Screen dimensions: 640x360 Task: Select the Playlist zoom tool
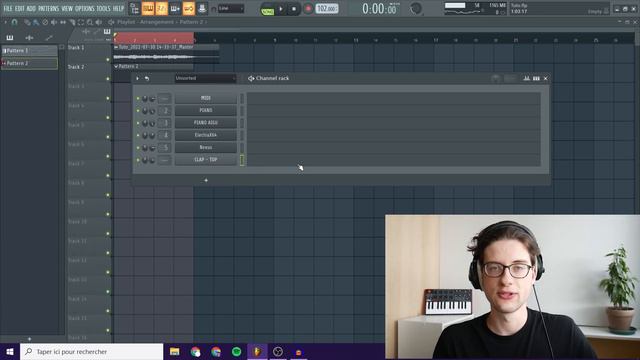(90, 22)
